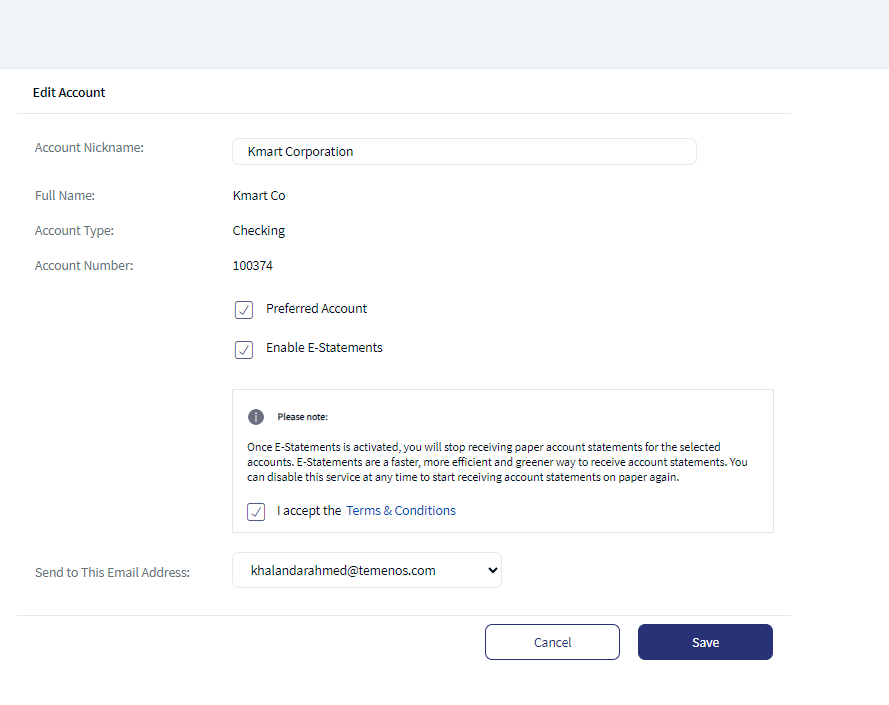Open the email address dropdown
Screen dimensions: 889x705
point(367,570)
